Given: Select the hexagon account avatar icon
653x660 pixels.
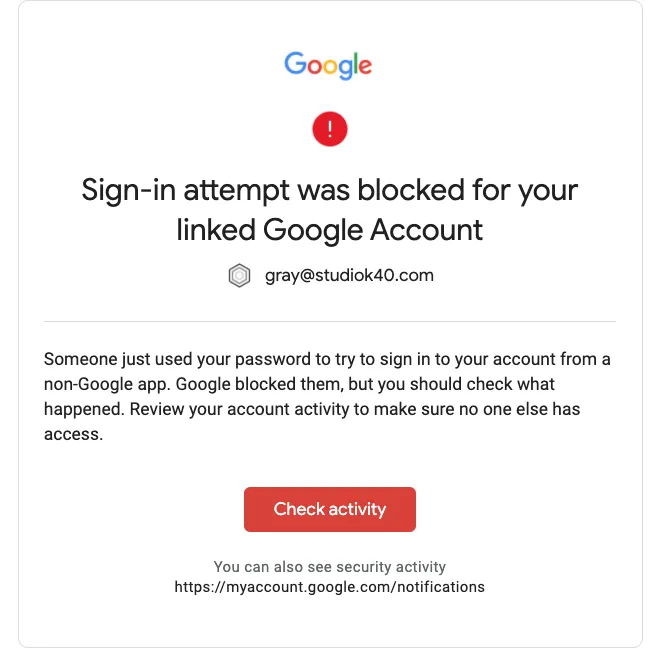Looking at the screenshot, I should tap(239, 276).
